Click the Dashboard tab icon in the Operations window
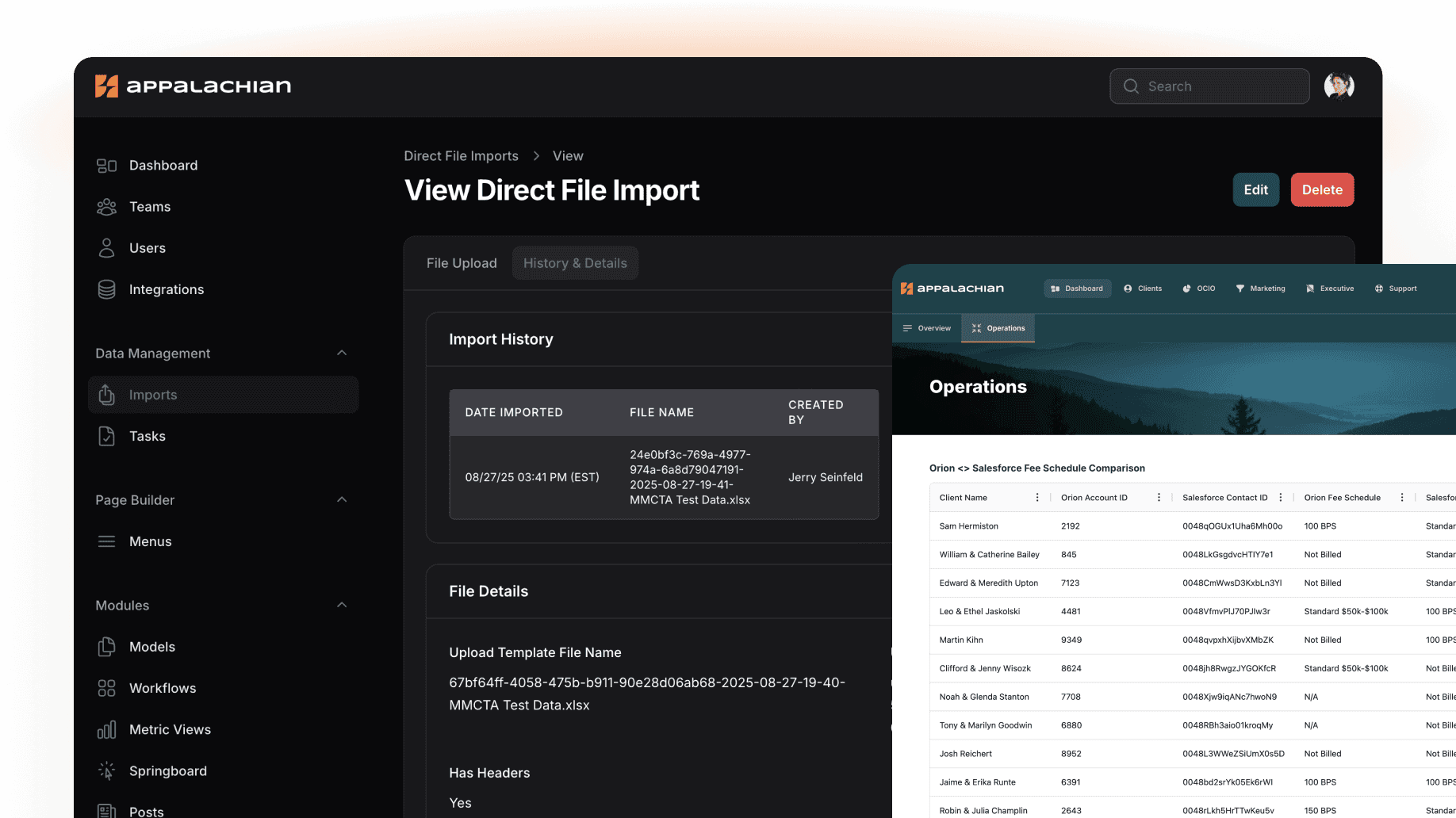The image size is (1456, 818). 1055,289
